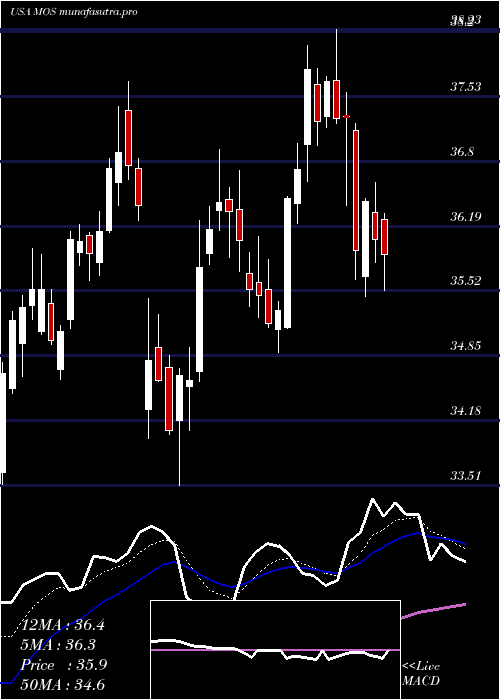Click the last red candlestick on the right
500x700 pixels.
[384, 237]
